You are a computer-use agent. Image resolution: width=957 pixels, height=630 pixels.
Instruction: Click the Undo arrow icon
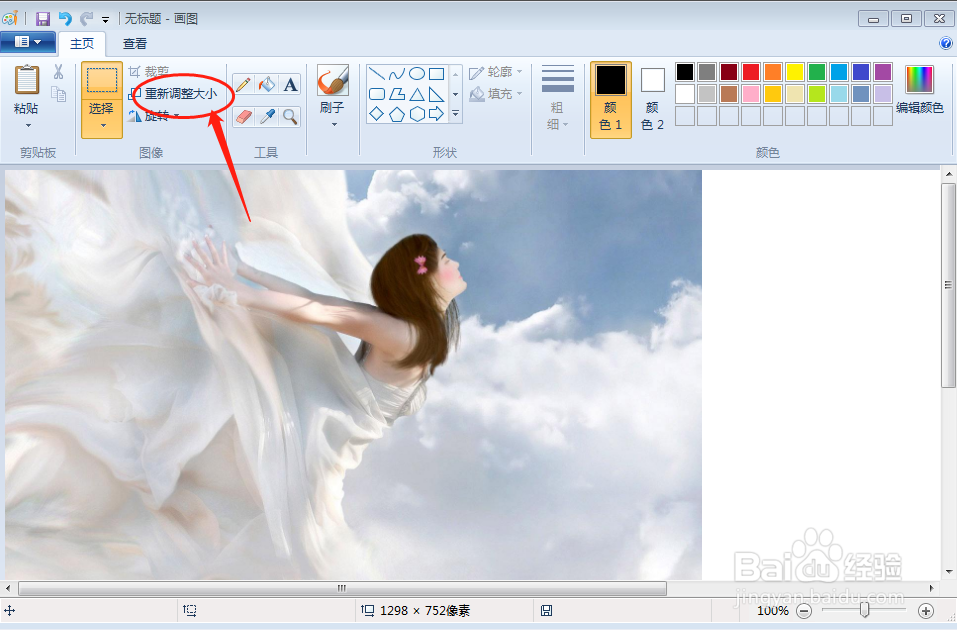[65, 19]
